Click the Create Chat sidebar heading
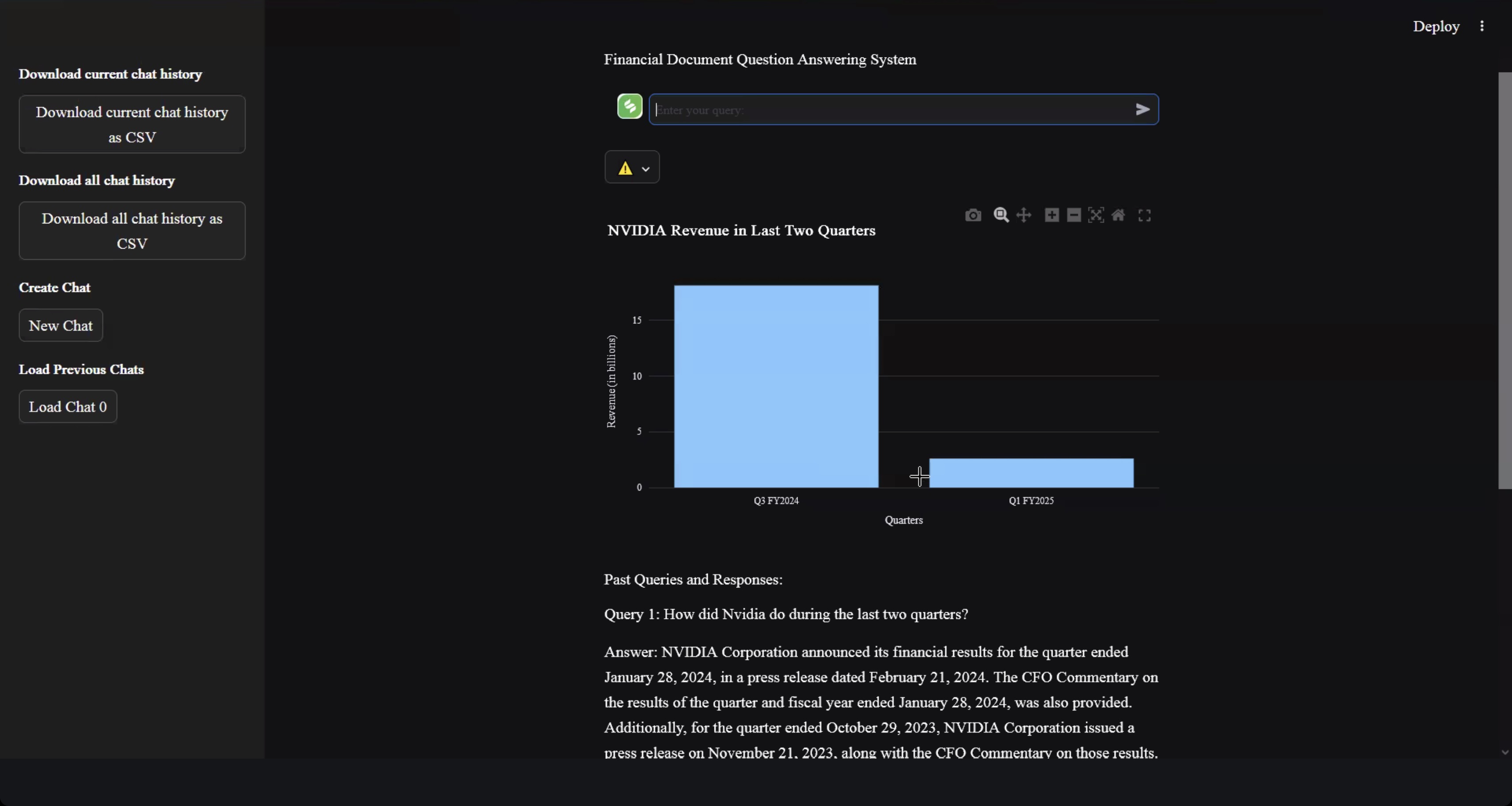The image size is (1512, 806). click(54, 287)
